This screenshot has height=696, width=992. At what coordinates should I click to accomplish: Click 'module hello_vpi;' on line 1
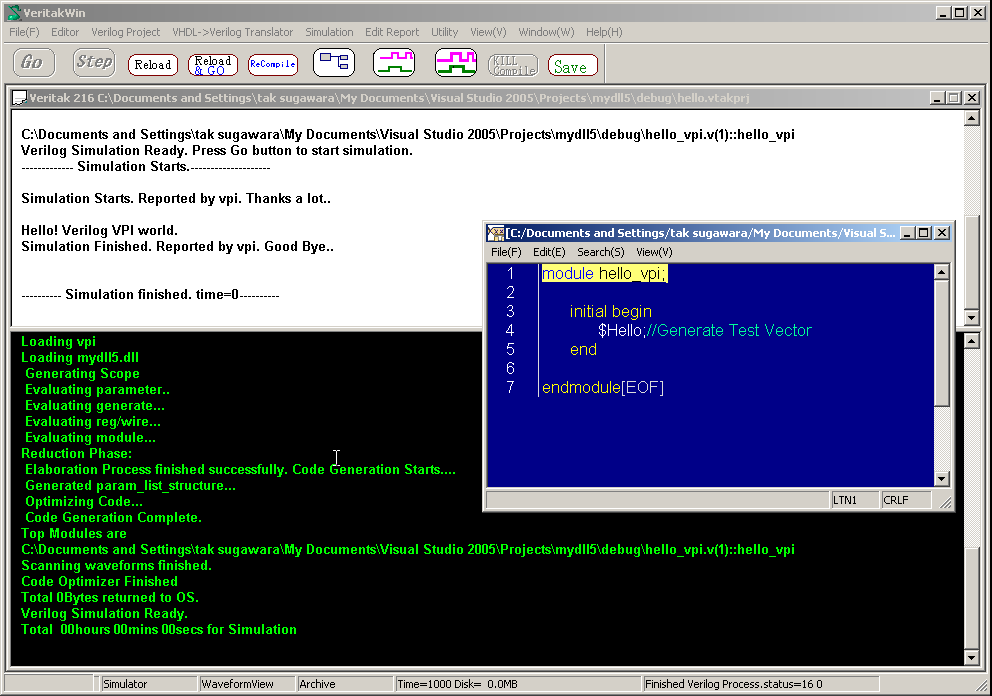click(x=604, y=273)
